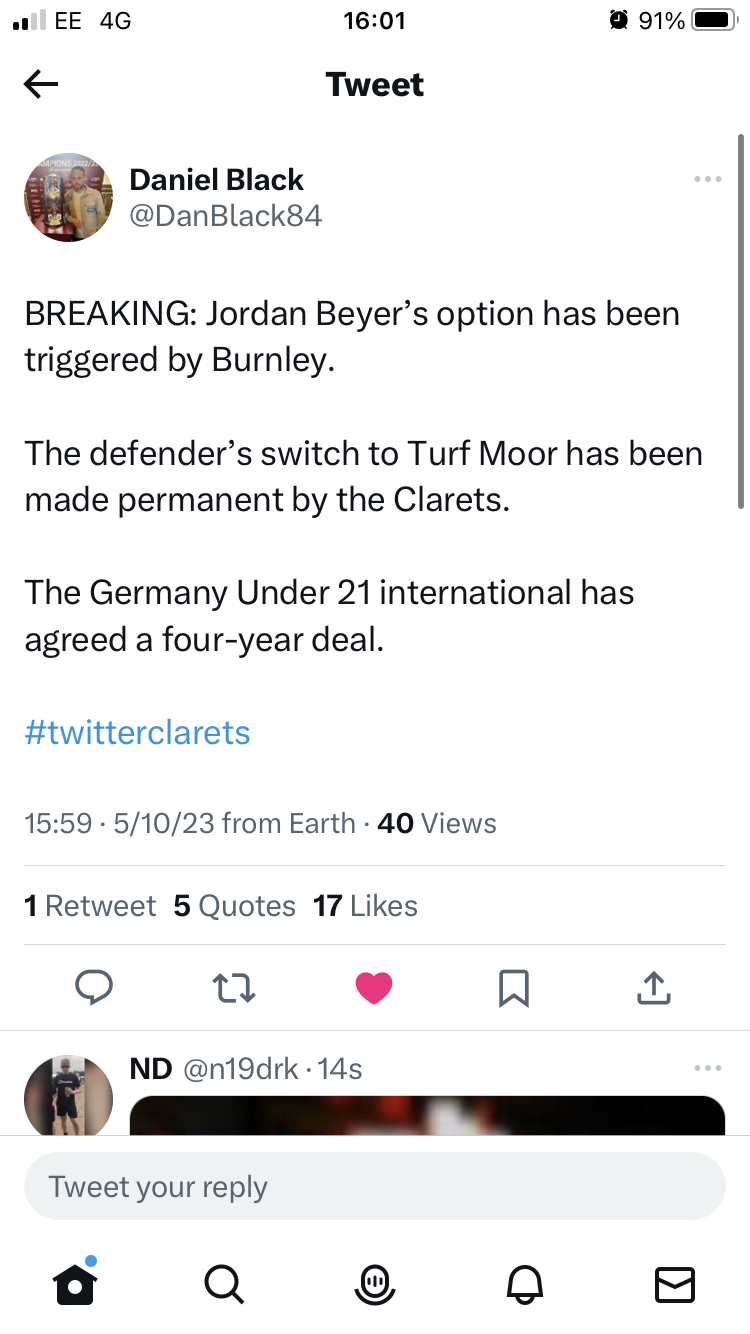
Task: Tap the Tweet your reply field
Action: 375,1187
